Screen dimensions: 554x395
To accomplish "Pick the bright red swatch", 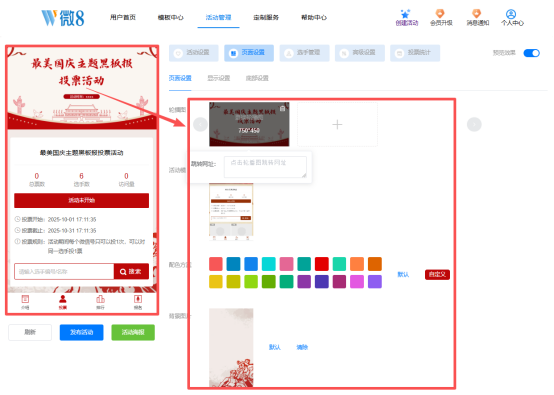I will point(322,264).
